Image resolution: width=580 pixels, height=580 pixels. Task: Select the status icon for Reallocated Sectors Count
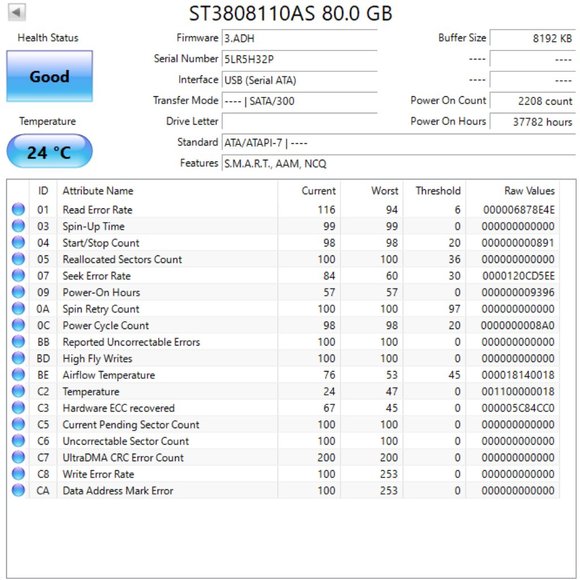point(18,259)
